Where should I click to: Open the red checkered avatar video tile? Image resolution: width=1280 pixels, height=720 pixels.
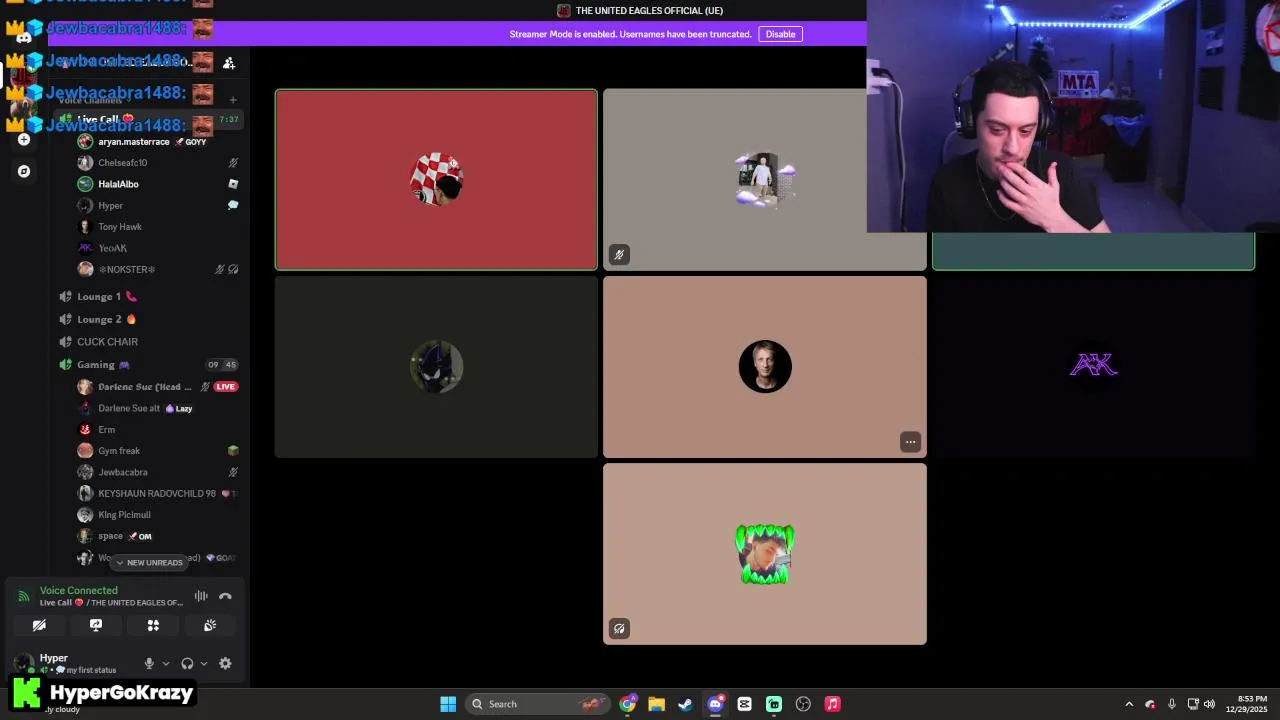[436, 180]
